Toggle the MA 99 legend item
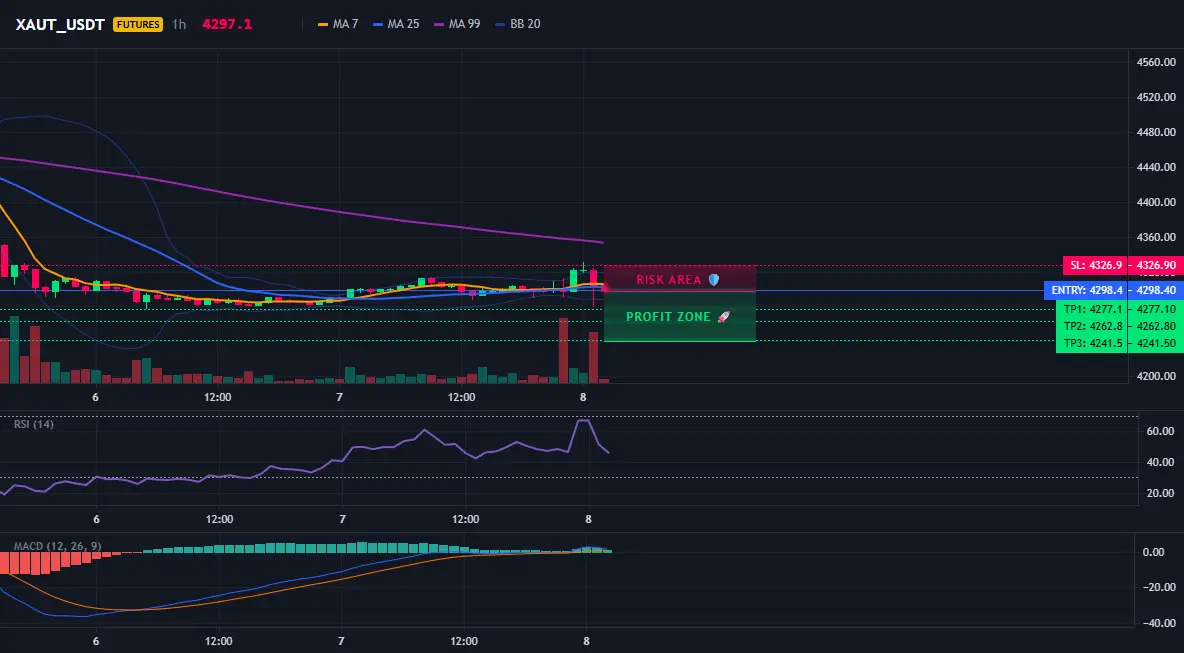The width and height of the screenshot is (1184, 653). click(457, 24)
